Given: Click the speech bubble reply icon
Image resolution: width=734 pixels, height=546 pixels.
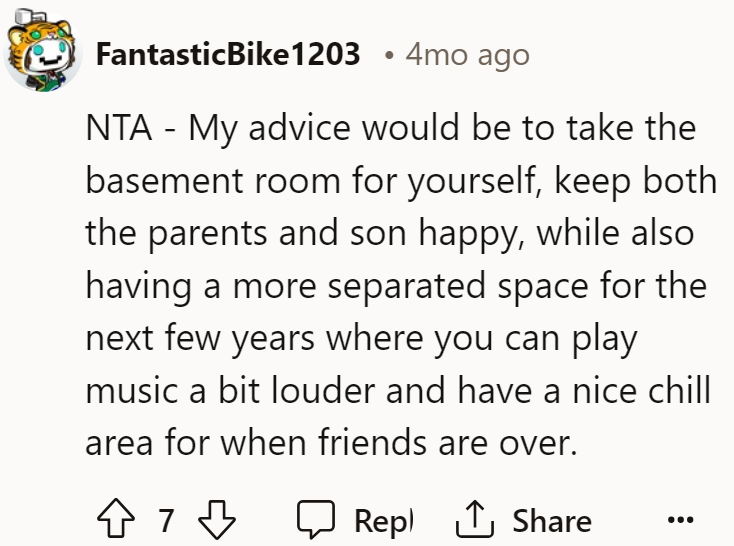Looking at the screenshot, I should pyautogui.click(x=316, y=518).
